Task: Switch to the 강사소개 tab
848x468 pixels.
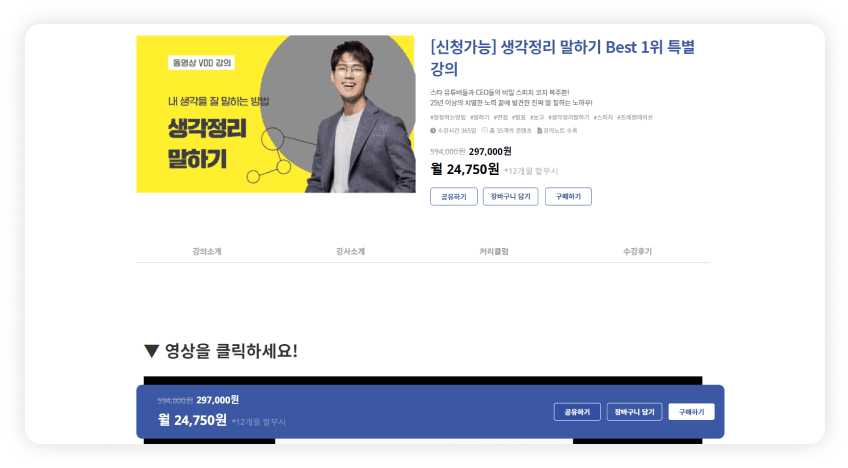Action: pyautogui.click(x=350, y=252)
